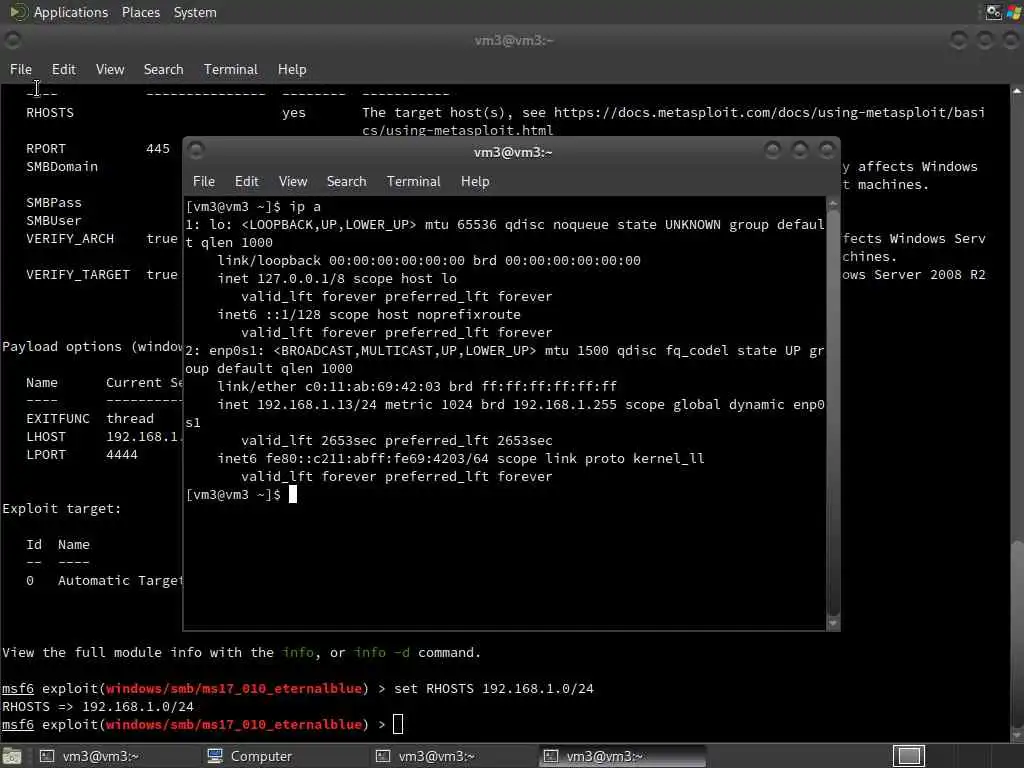Click the metasploit docs URL text
The height and width of the screenshot is (768, 1024).
(x=769, y=112)
